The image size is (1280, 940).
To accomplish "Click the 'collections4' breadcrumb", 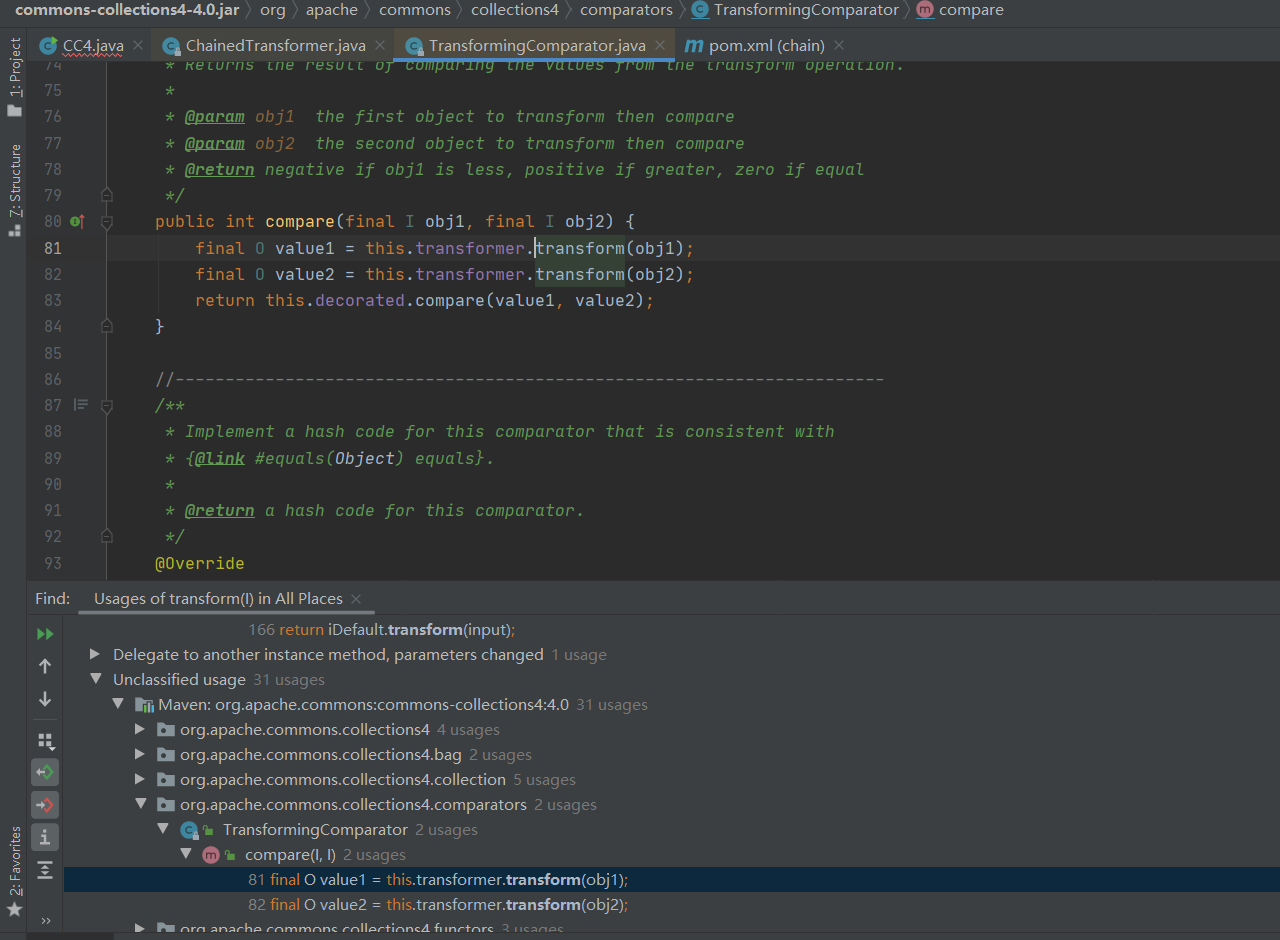I will [x=515, y=10].
